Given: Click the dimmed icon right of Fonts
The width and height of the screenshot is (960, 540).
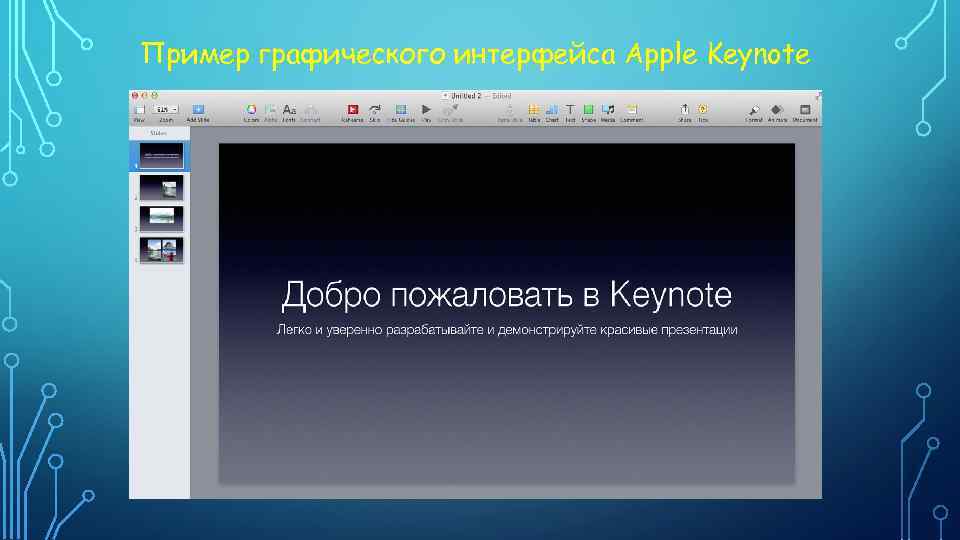Looking at the screenshot, I should [310, 110].
